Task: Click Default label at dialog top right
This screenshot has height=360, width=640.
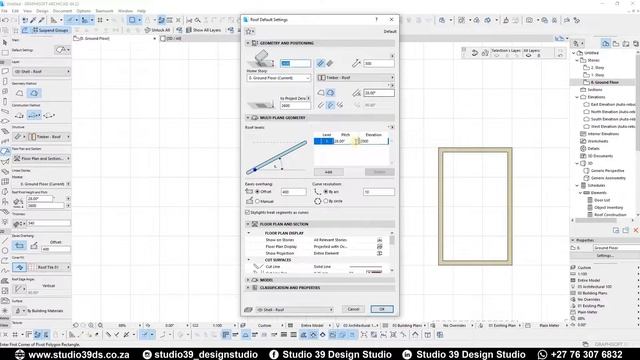Action: [x=390, y=31]
